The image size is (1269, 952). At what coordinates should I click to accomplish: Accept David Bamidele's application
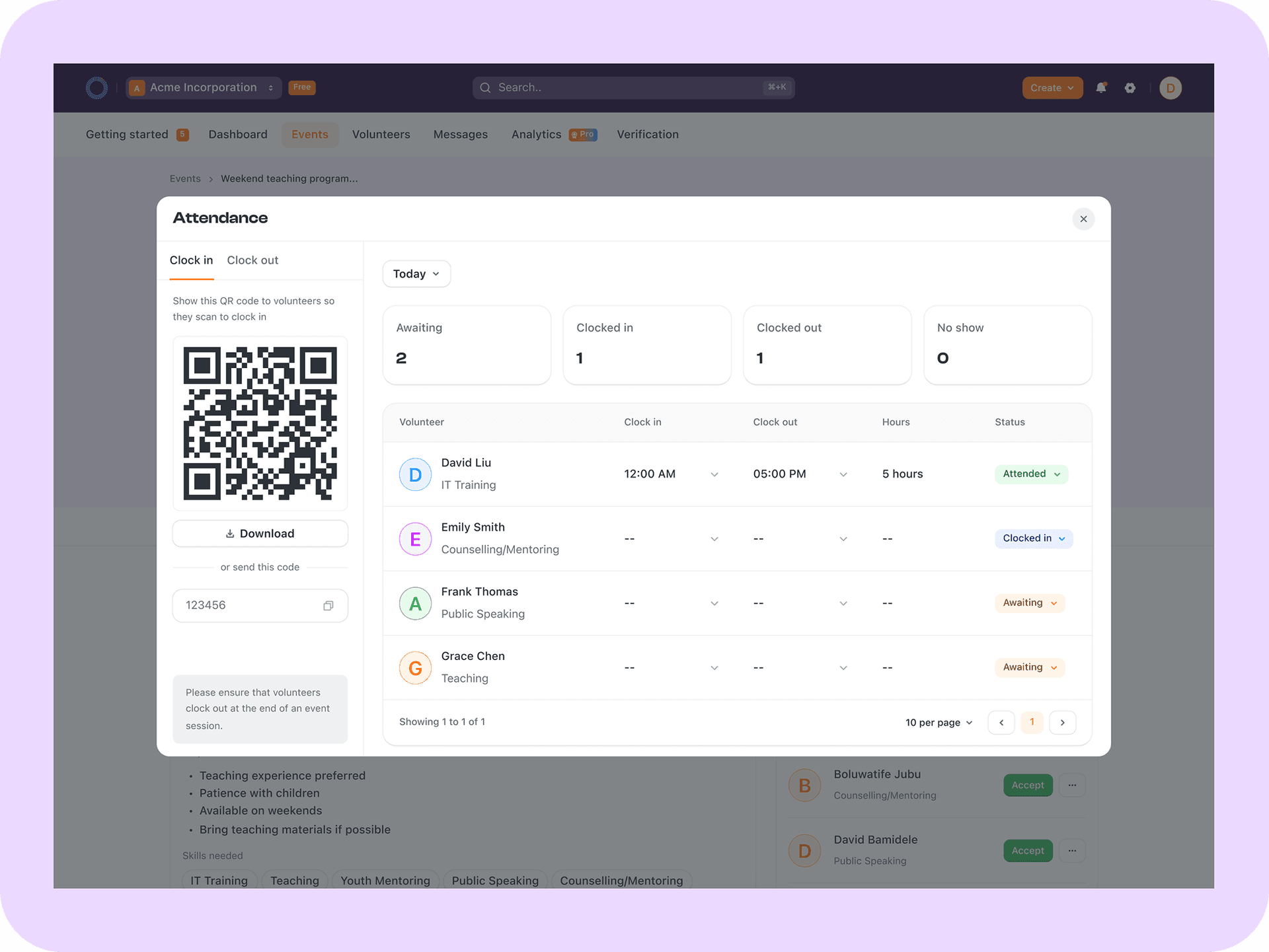click(x=1028, y=851)
